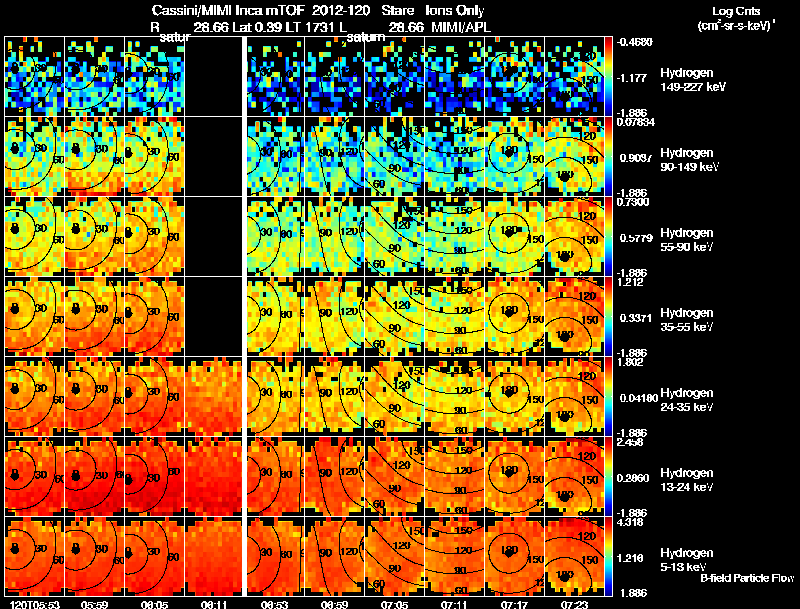
Task: Click the Hydrogen 5-13 keV color bar
Action: tap(608, 556)
